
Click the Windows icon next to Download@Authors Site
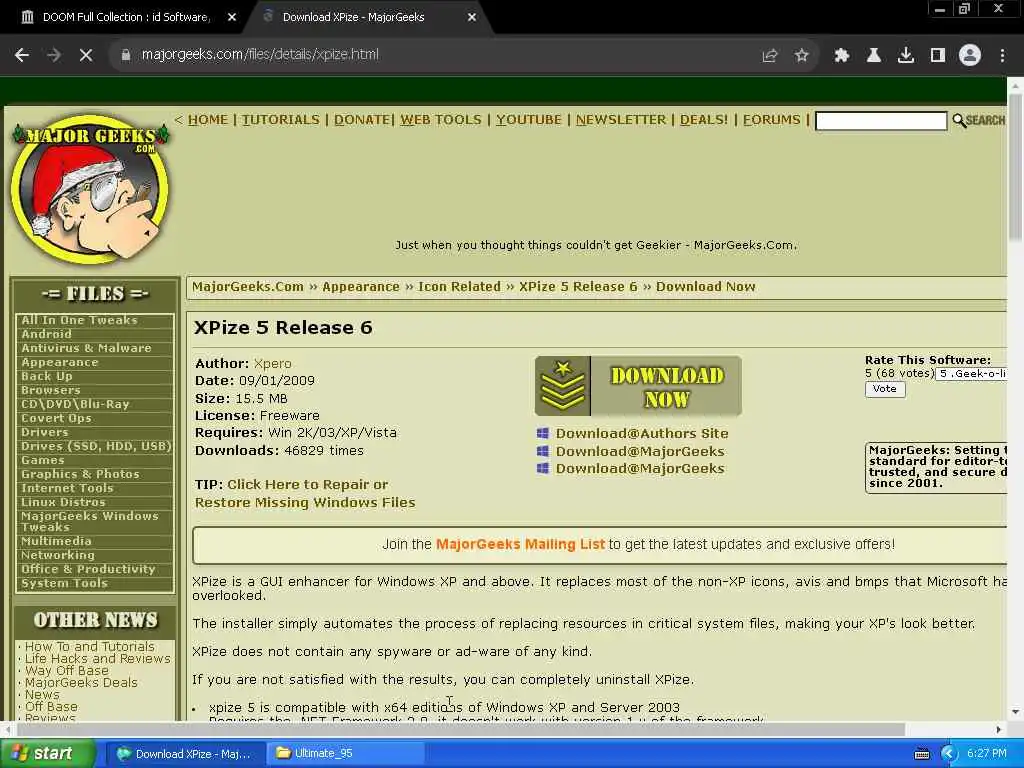(x=543, y=433)
